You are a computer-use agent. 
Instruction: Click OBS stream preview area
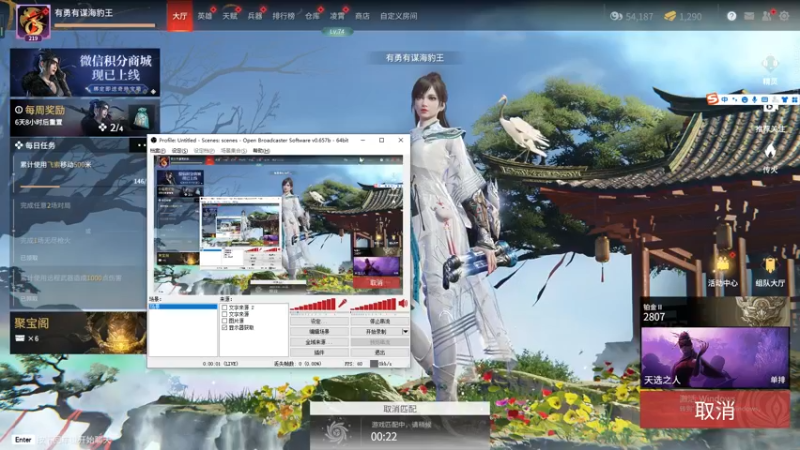278,224
